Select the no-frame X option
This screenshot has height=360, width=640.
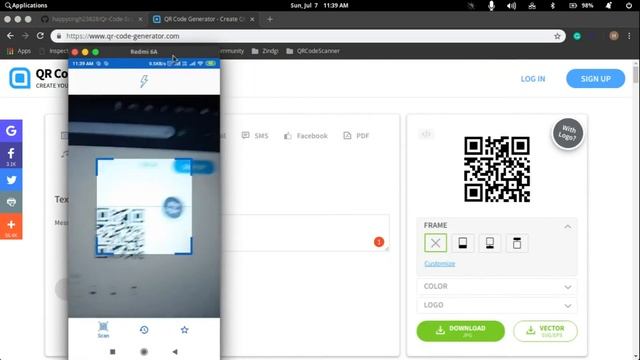[436, 243]
